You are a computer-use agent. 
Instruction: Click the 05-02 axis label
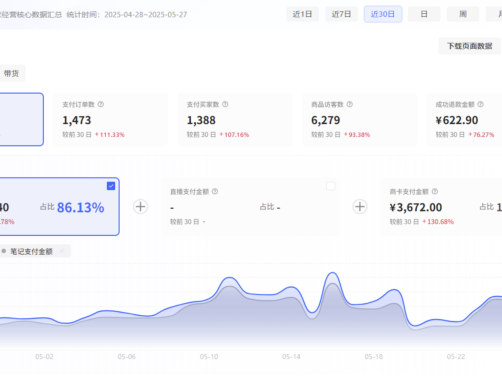44,357
